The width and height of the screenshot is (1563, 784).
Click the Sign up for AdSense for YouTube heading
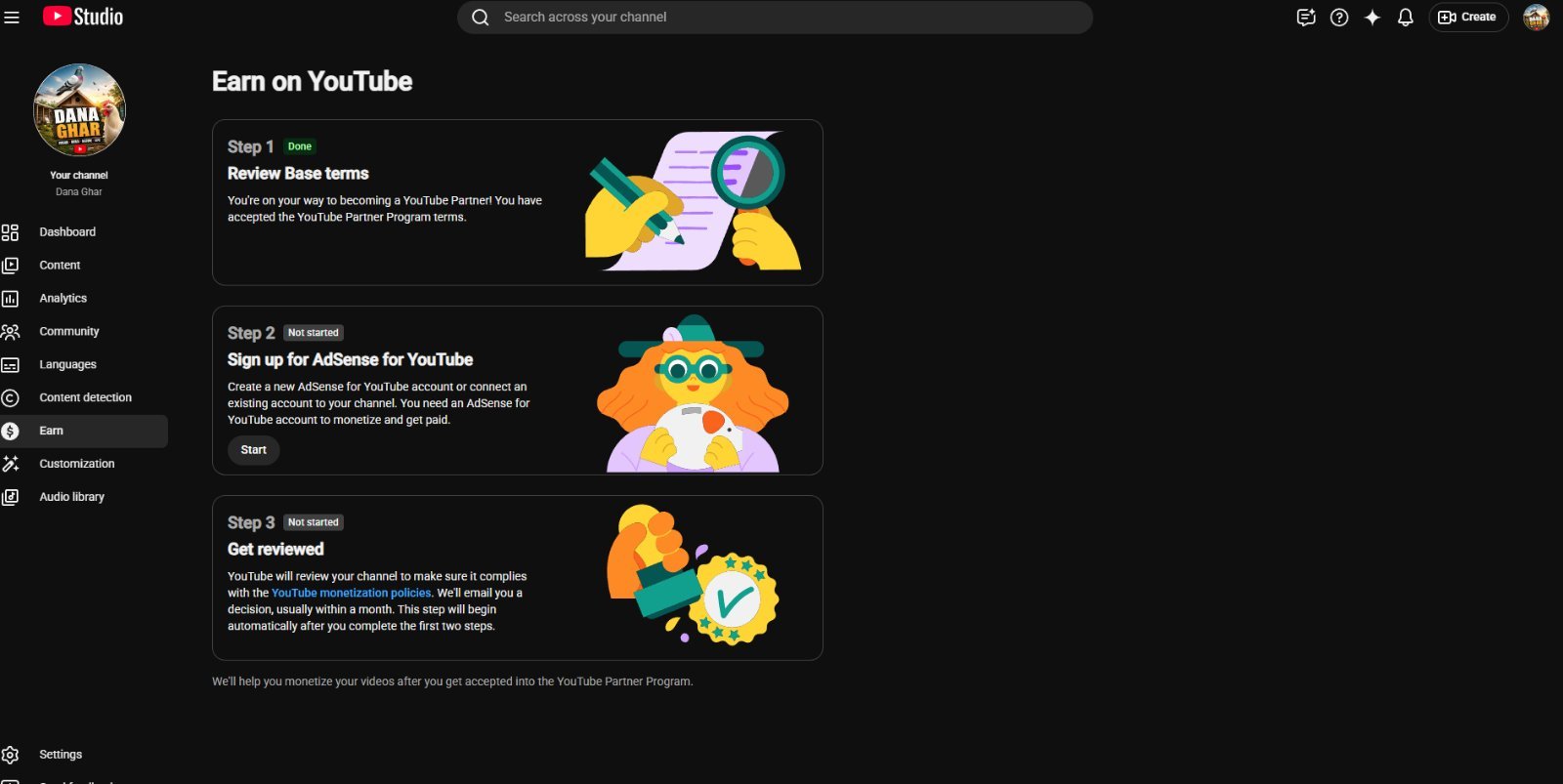tap(350, 360)
